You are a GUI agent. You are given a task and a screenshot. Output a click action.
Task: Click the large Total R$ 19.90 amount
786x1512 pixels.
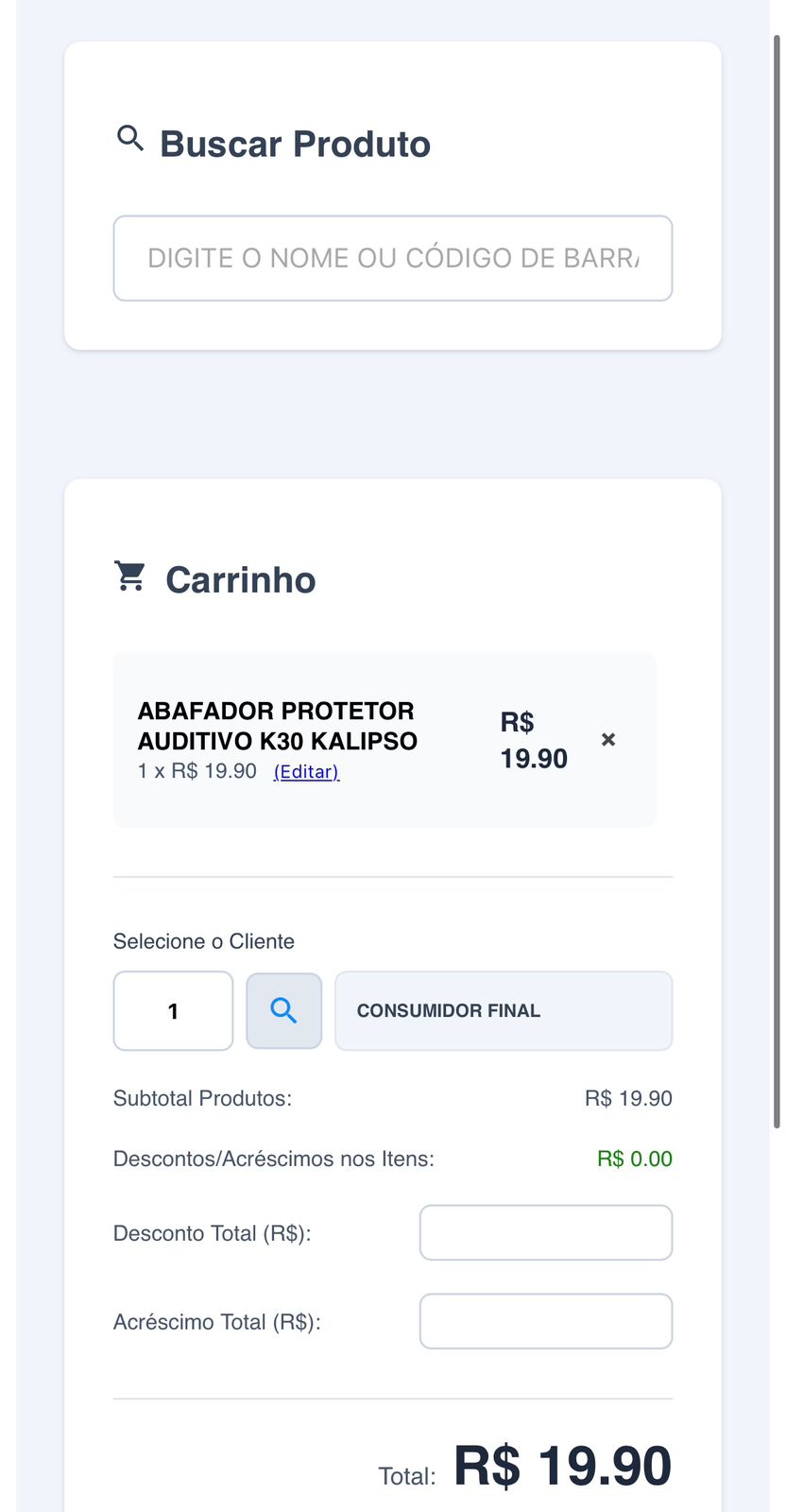click(x=562, y=1467)
